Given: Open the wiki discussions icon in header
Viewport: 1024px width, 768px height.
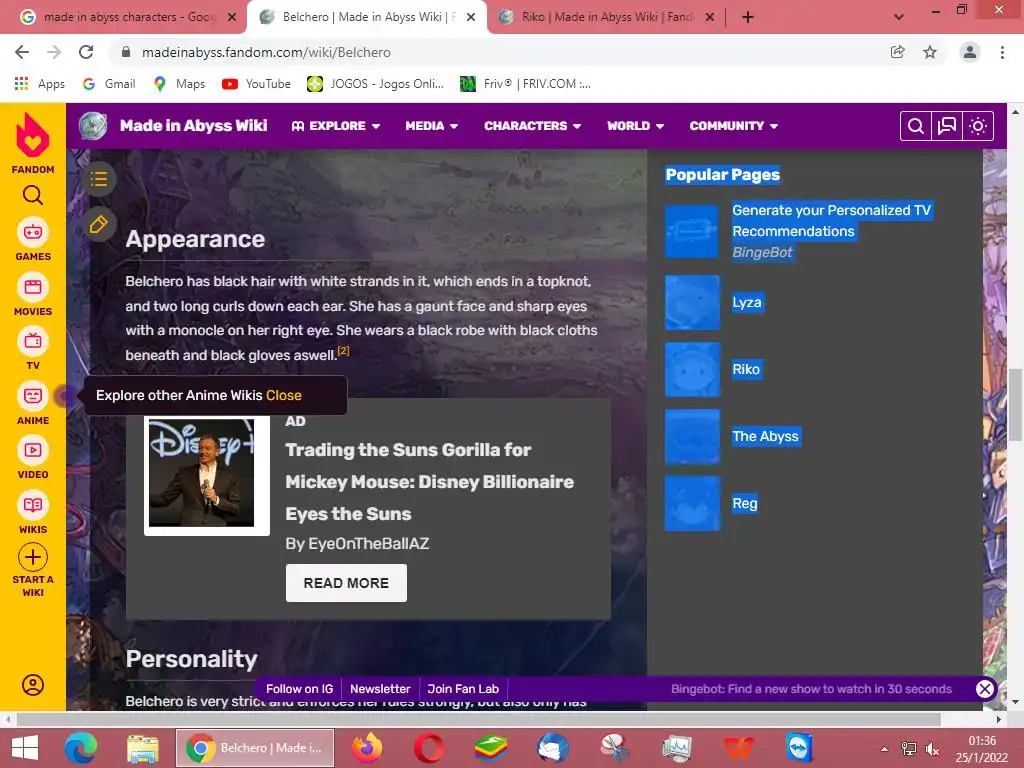Looking at the screenshot, I should click(947, 126).
